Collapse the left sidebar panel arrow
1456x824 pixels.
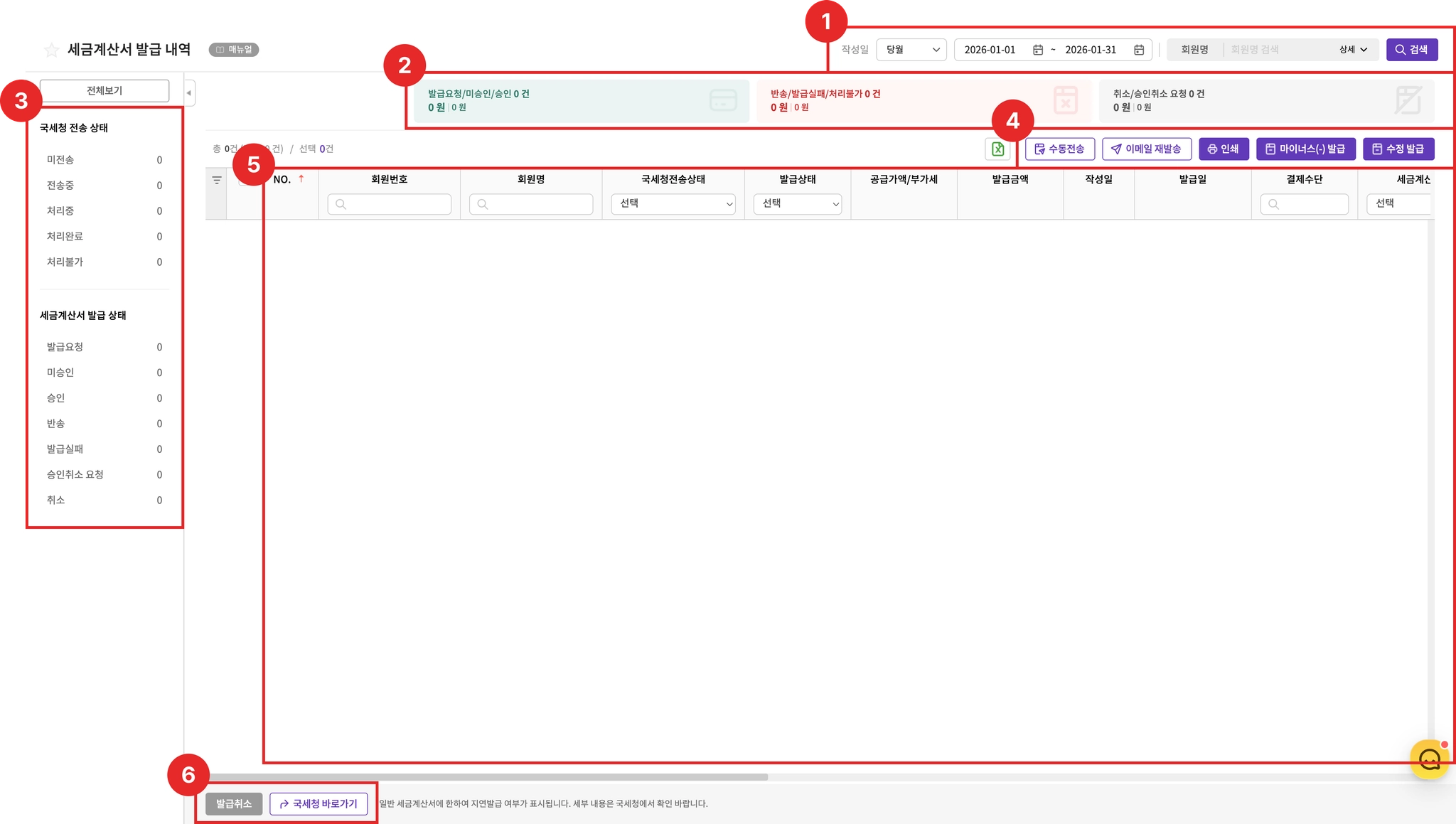coord(188,93)
